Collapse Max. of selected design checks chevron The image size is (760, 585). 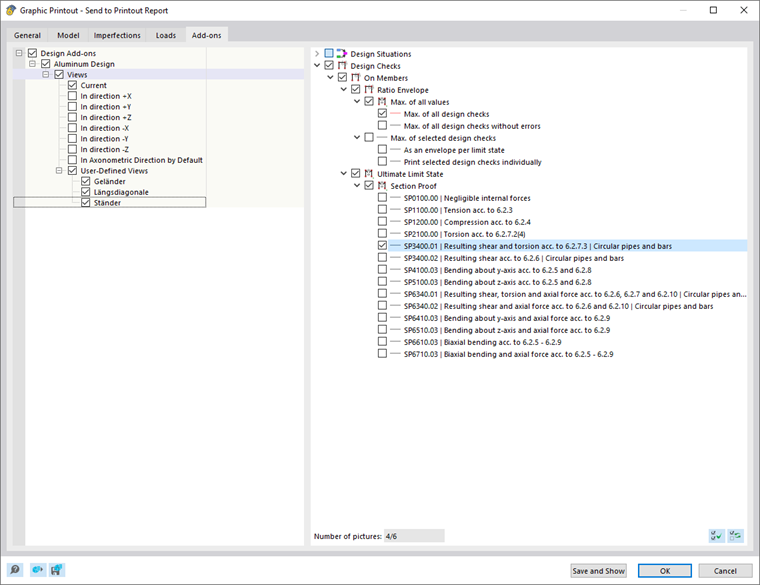tap(357, 138)
